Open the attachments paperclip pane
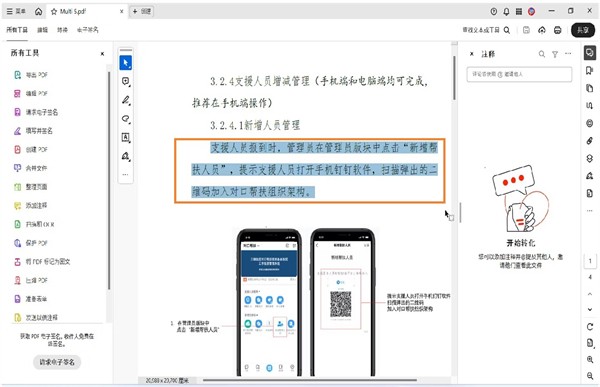Image resolution: width=600 pixels, height=387 pixels. click(x=590, y=141)
